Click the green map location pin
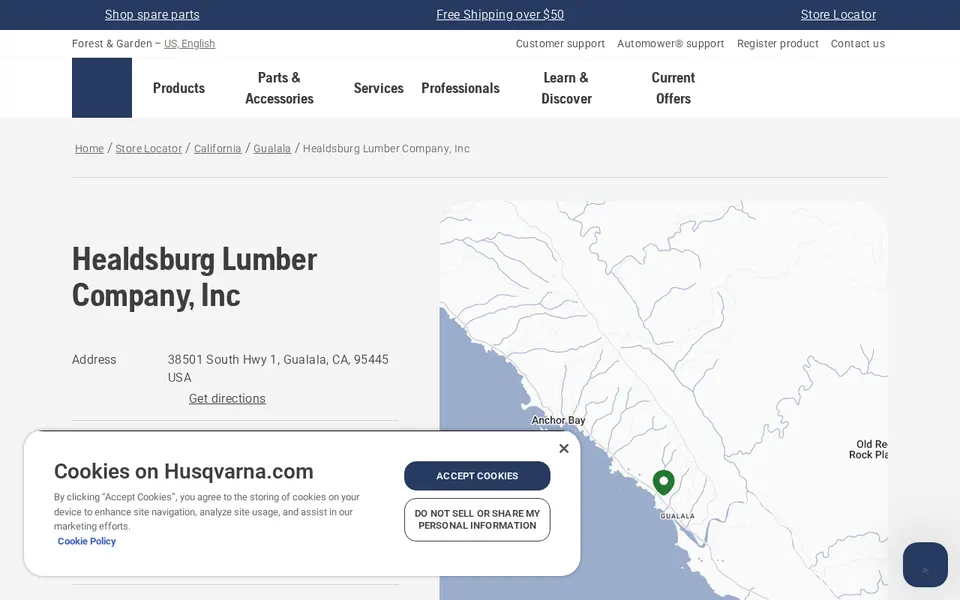The width and height of the screenshot is (960, 600). point(663,482)
